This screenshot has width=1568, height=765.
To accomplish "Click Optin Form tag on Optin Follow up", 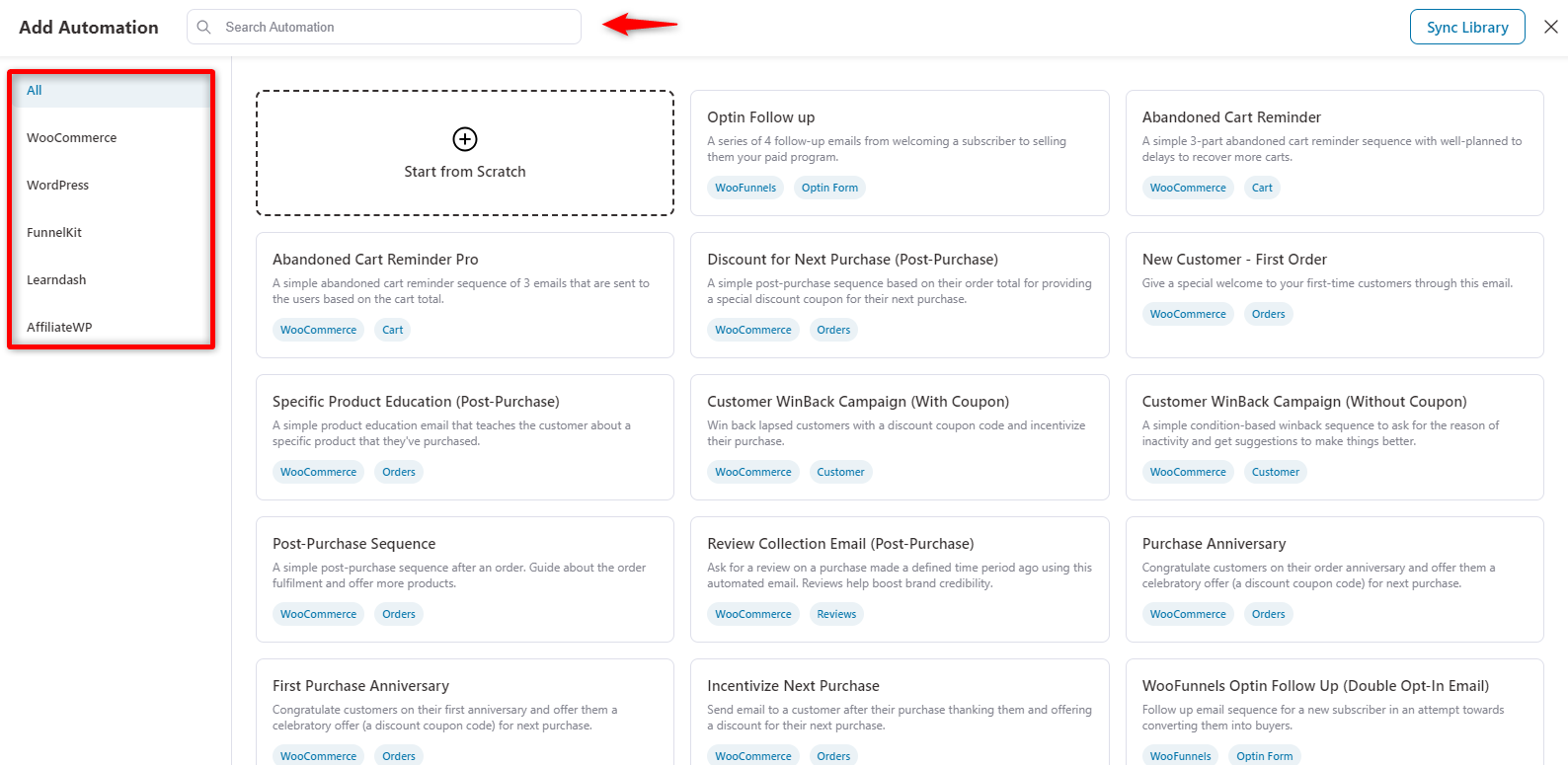I will tap(829, 188).
